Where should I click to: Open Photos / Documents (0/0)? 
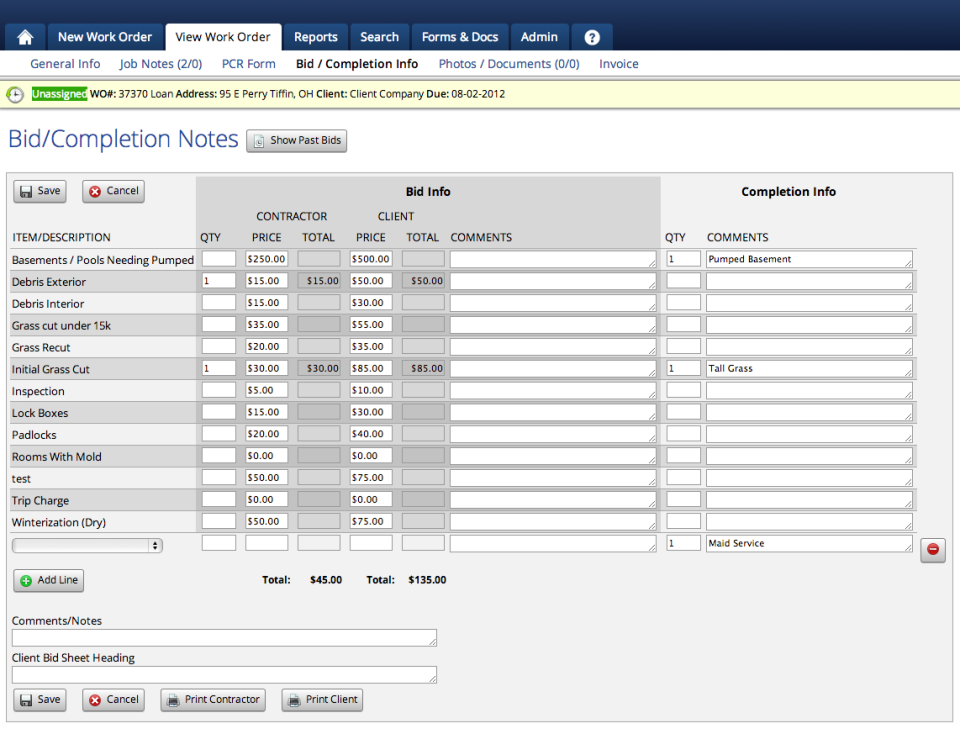pyautogui.click(x=508, y=63)
